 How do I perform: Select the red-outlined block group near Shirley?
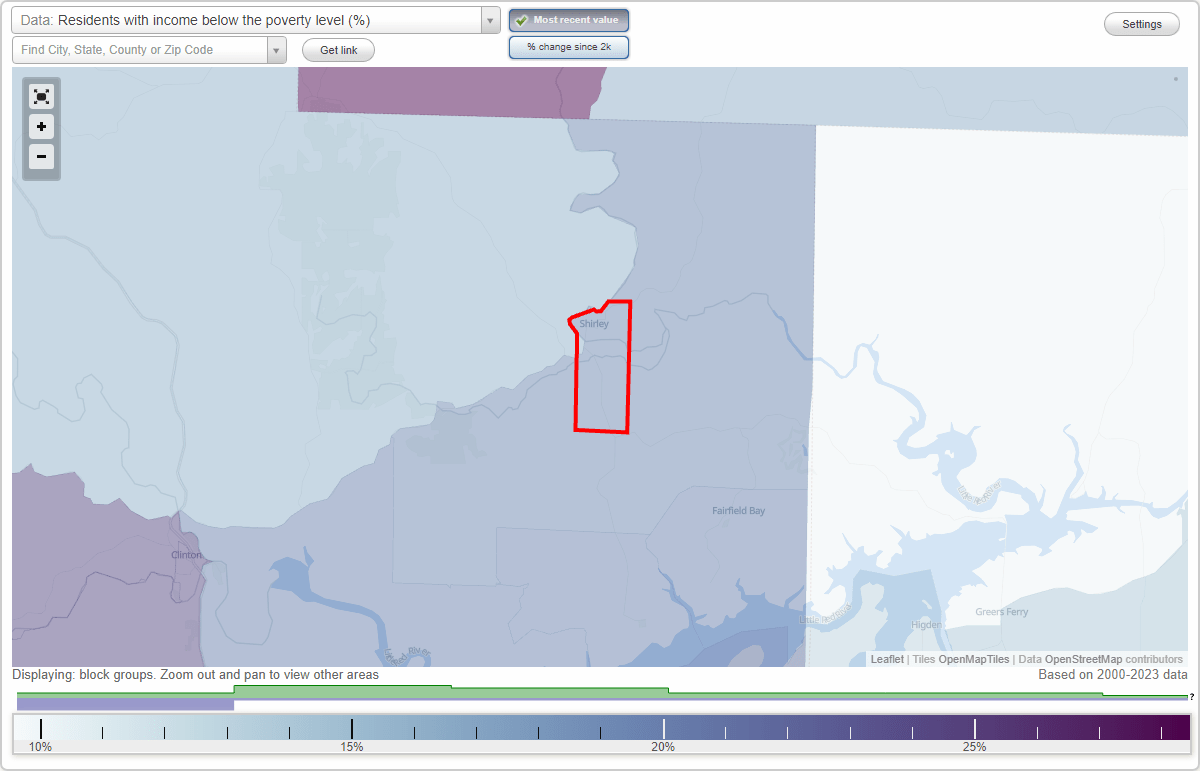point(600,380)
